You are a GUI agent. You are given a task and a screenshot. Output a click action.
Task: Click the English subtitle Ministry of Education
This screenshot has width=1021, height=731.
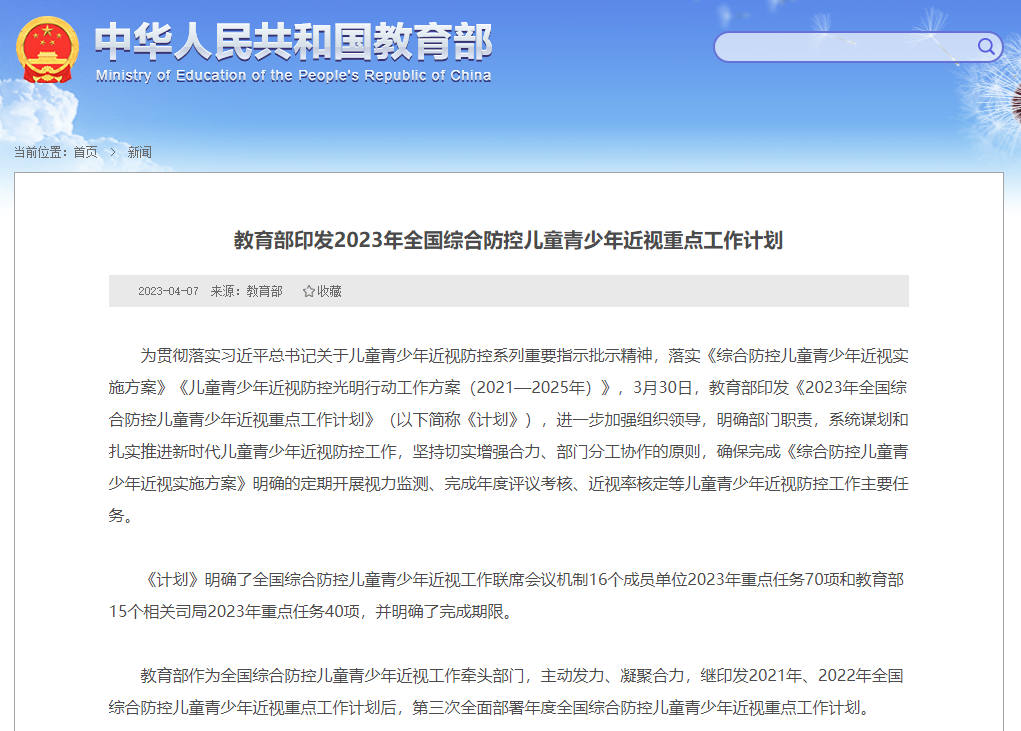pyautogui.click(x=294, y=76)
